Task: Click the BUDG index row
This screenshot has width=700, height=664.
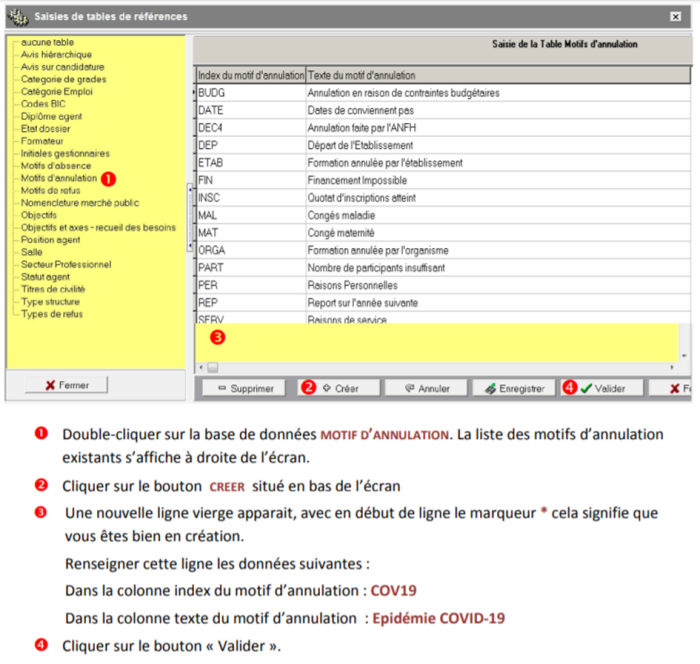Action: (212, 93)
